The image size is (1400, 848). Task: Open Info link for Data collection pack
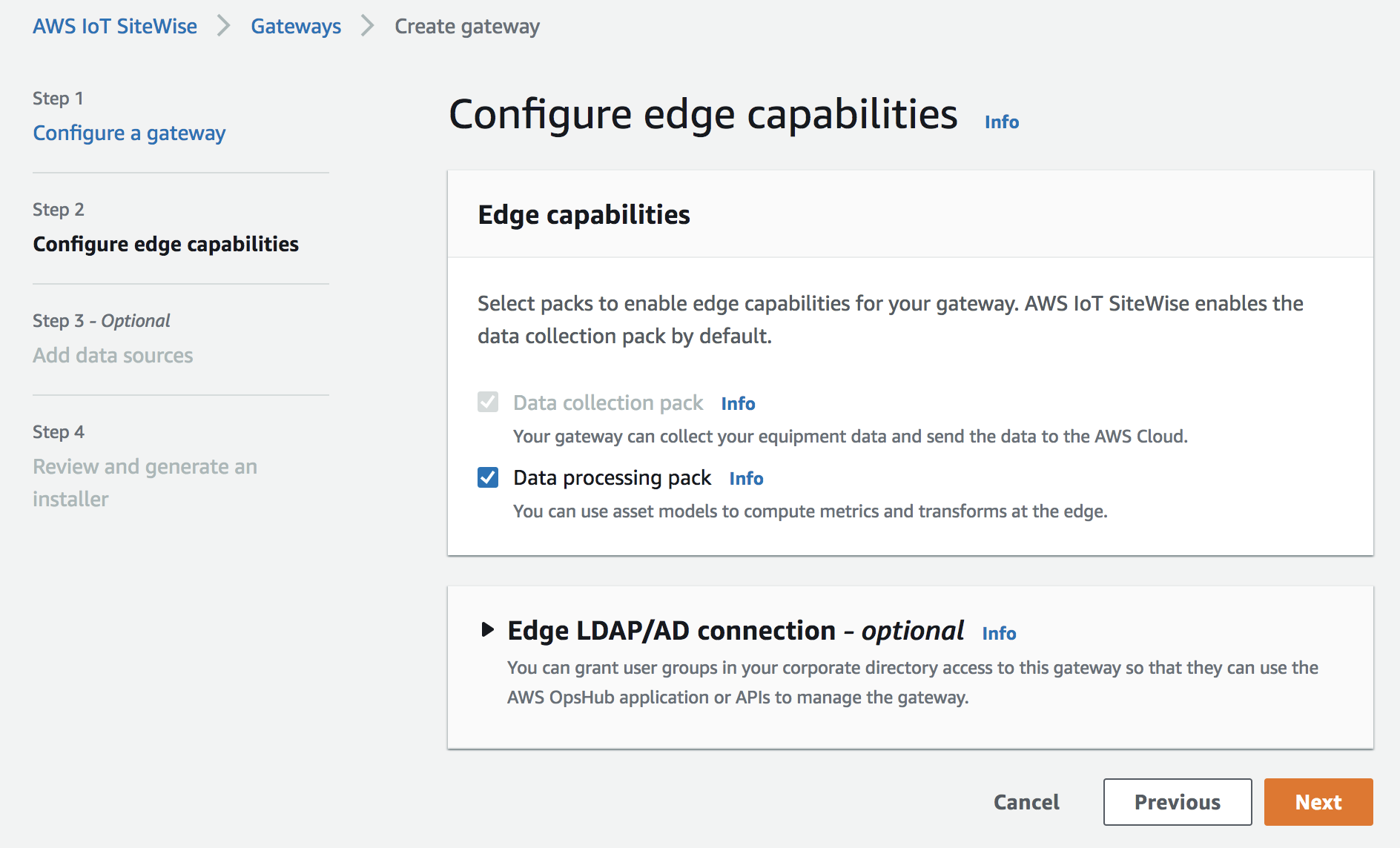738,403
